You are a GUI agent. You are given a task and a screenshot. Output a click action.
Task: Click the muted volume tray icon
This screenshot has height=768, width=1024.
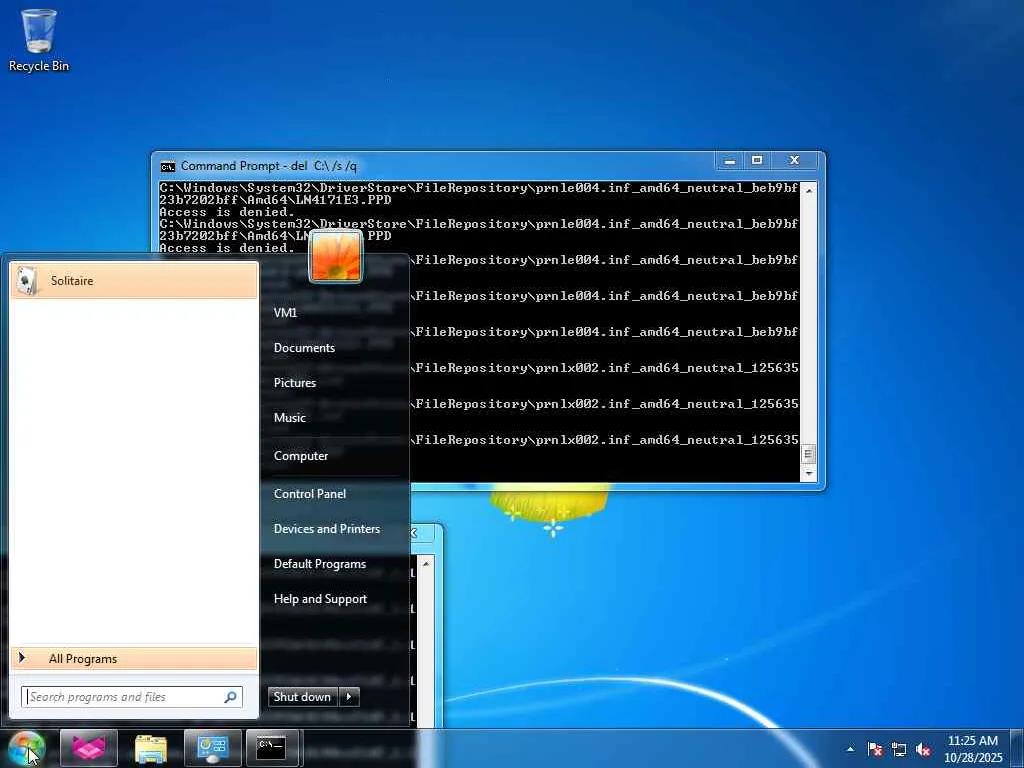tap(923, 749)
